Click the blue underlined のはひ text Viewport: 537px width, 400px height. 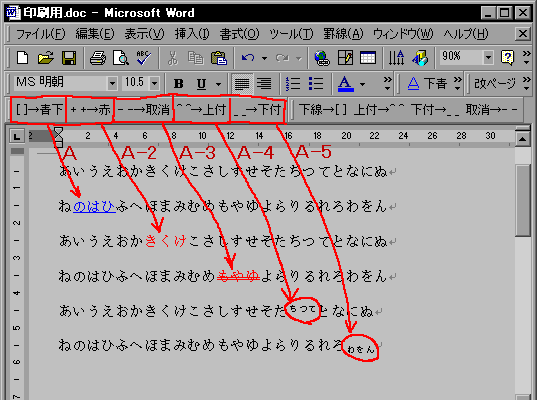pos(94,207)
